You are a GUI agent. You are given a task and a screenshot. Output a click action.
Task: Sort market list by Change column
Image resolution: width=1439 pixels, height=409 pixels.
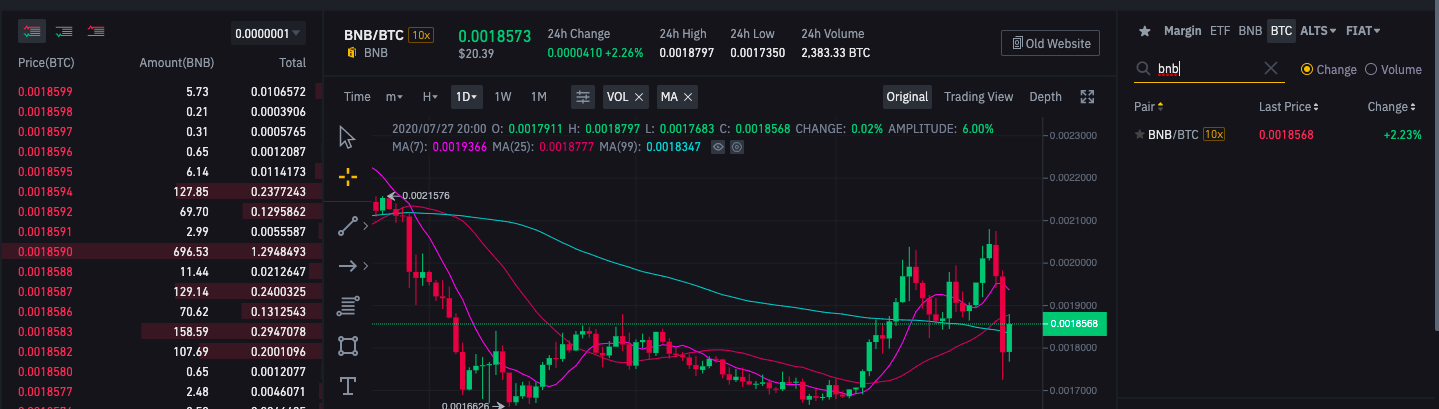[1392, 106]
